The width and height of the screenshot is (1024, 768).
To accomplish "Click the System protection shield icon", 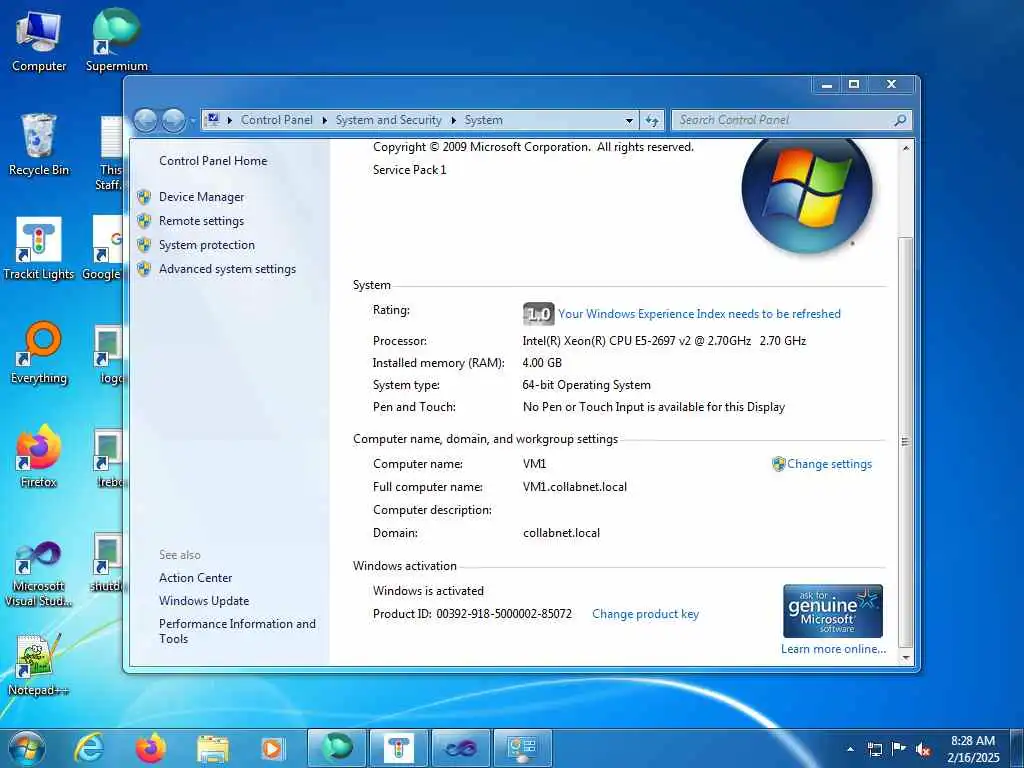I will pos(144,245).
